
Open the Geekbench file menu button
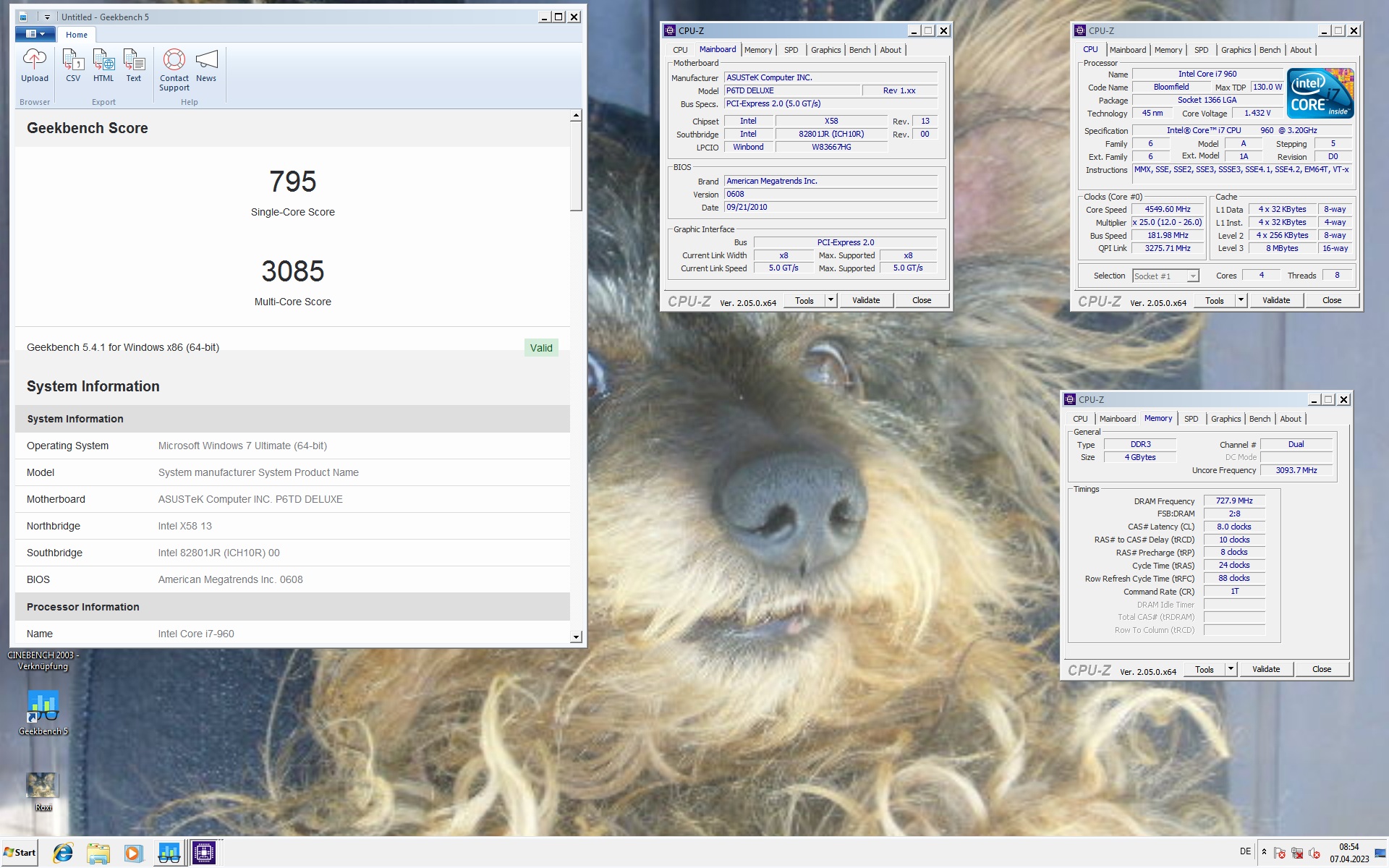point(35,34)
